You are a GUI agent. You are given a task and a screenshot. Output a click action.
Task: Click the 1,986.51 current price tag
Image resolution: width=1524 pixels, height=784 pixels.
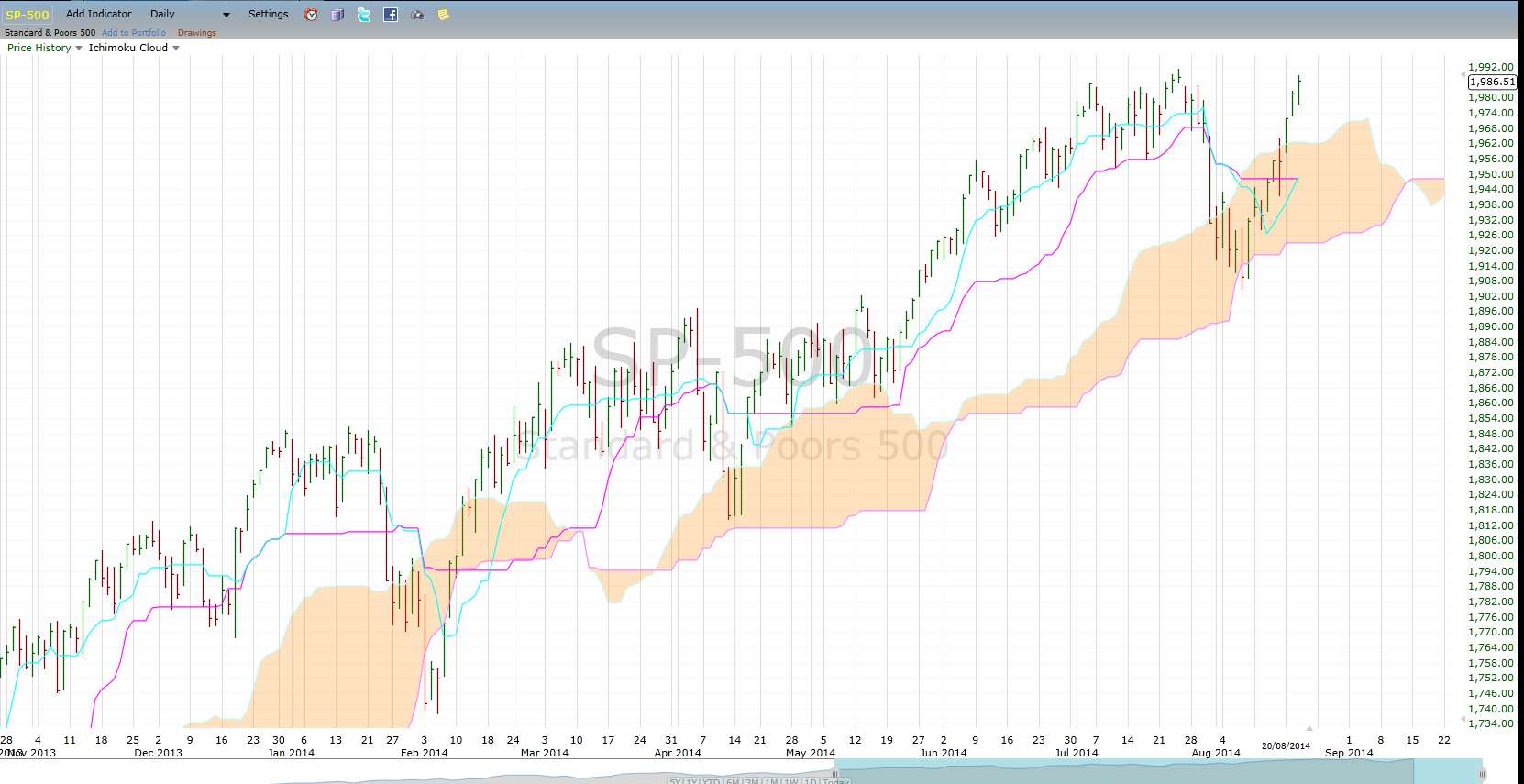coord(1492,82)
